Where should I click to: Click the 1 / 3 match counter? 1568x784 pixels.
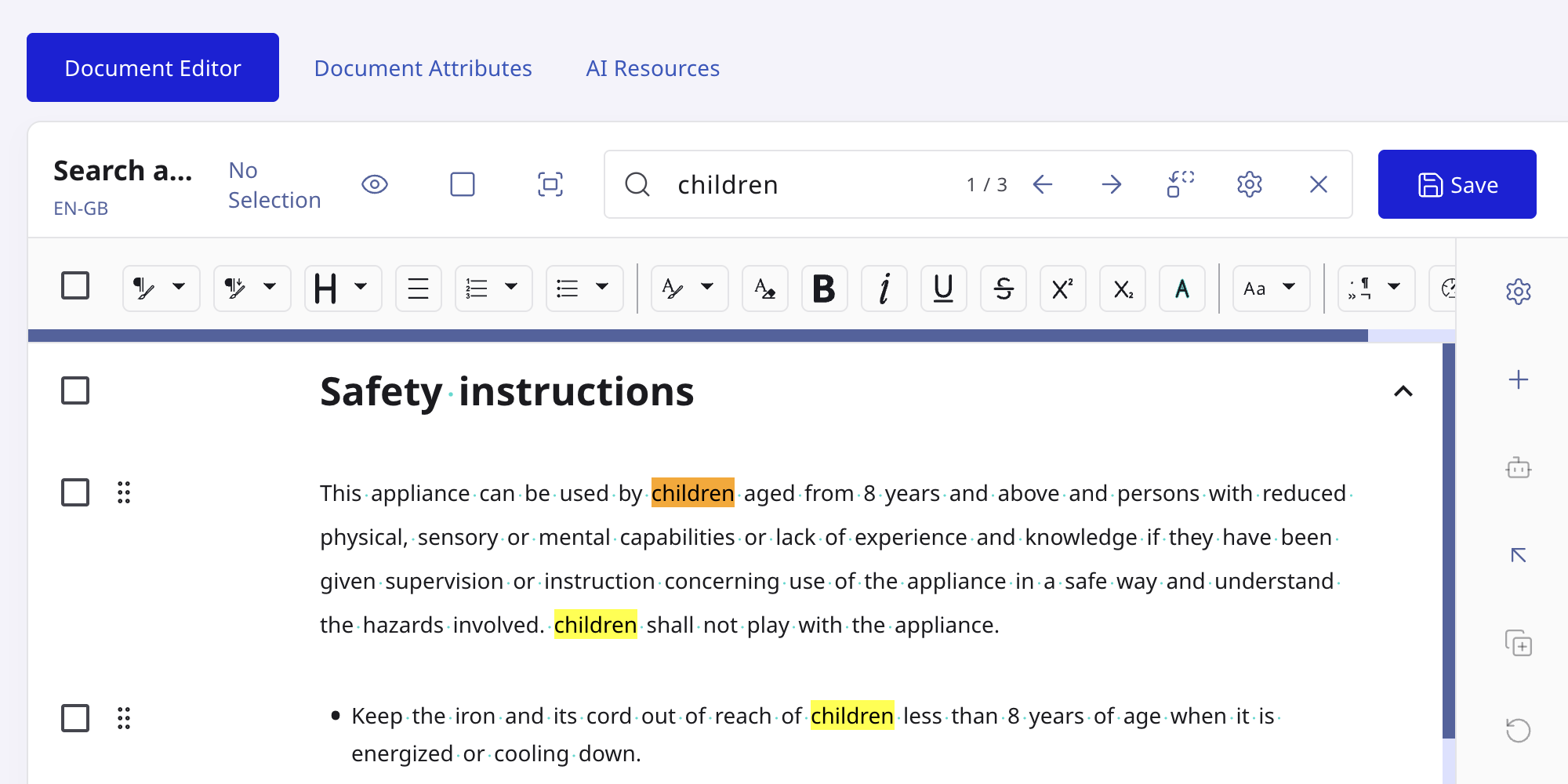986,184
